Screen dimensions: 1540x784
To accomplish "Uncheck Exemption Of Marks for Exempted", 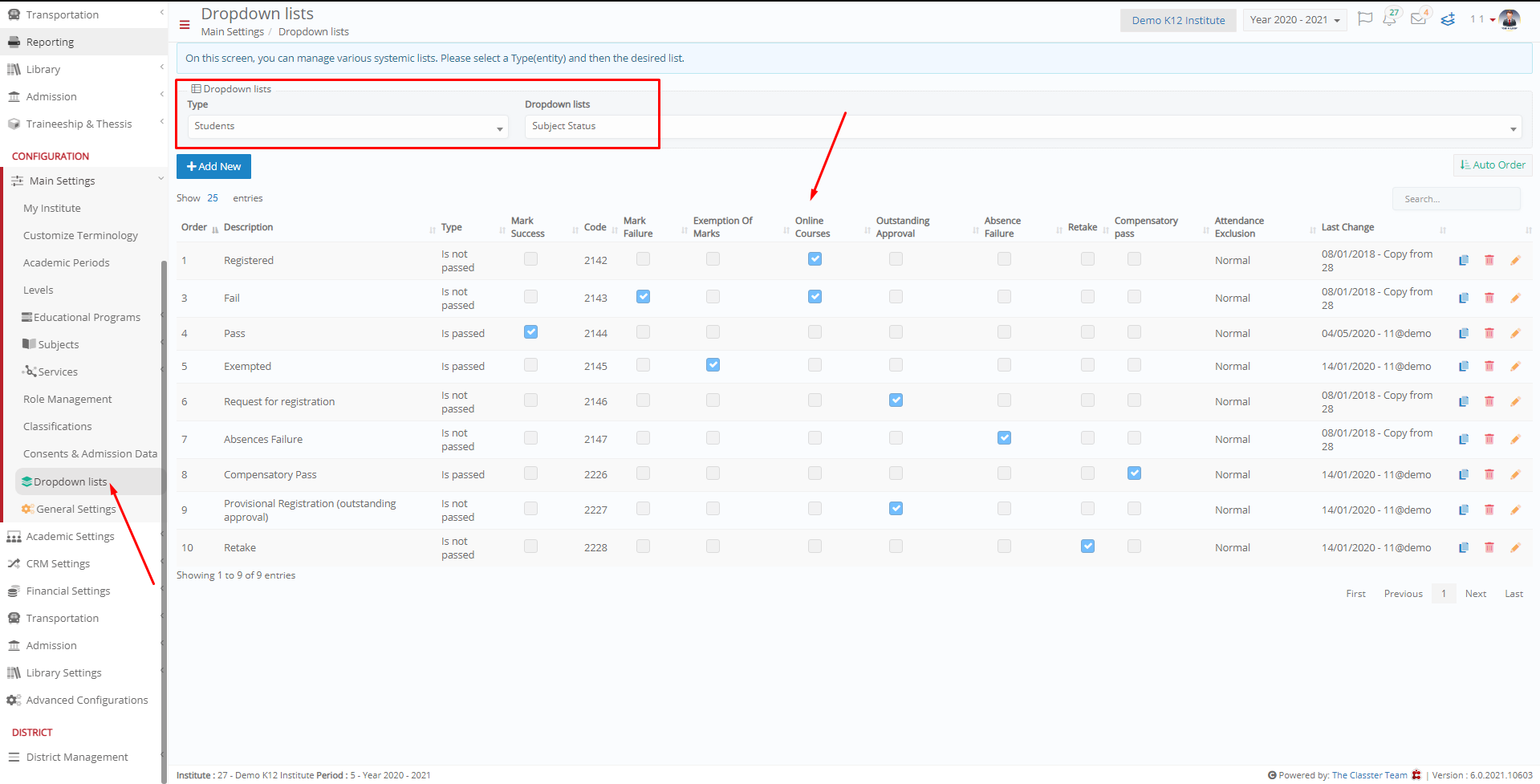I will (x=713, y=364).
